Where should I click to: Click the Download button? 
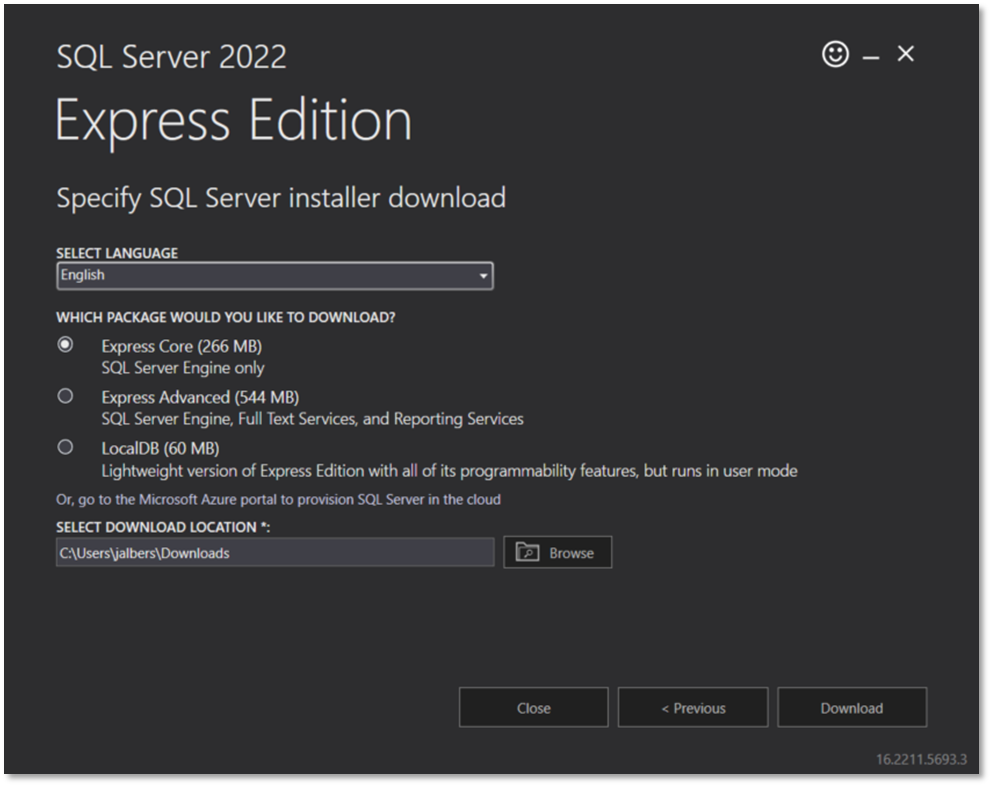pos(851,707)
